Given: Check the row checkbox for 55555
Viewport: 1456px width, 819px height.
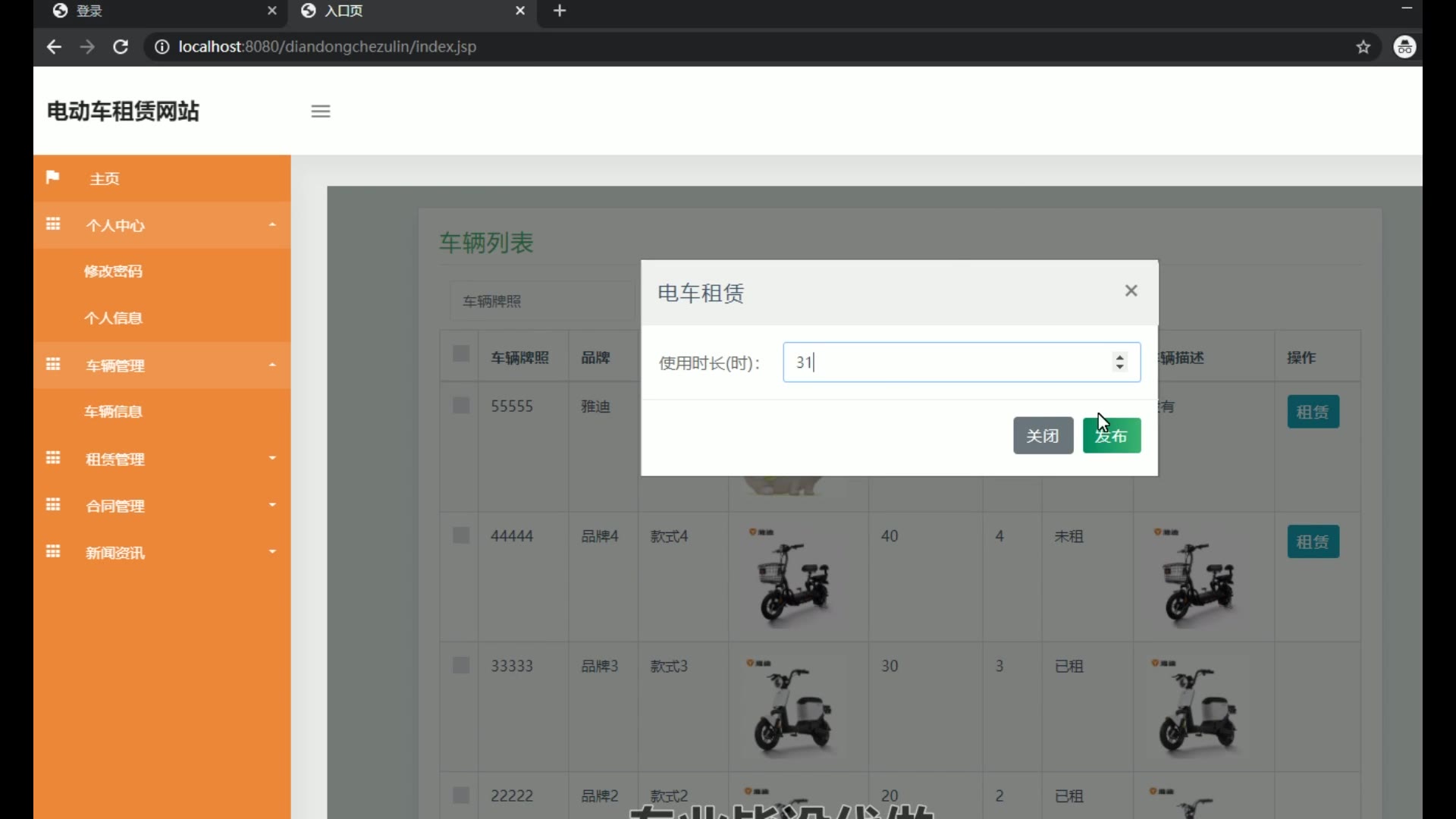Looking at the screenshot, I should [x=461, y=405].
